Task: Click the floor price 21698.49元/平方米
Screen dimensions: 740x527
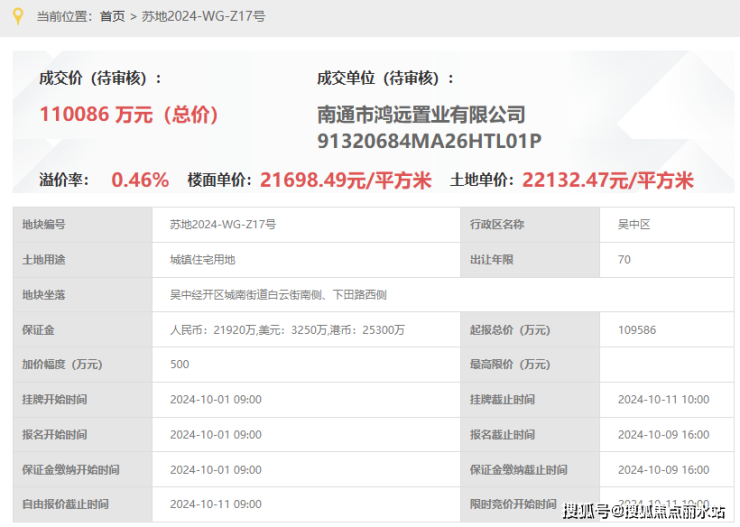Action: click(x=346, y=180)
